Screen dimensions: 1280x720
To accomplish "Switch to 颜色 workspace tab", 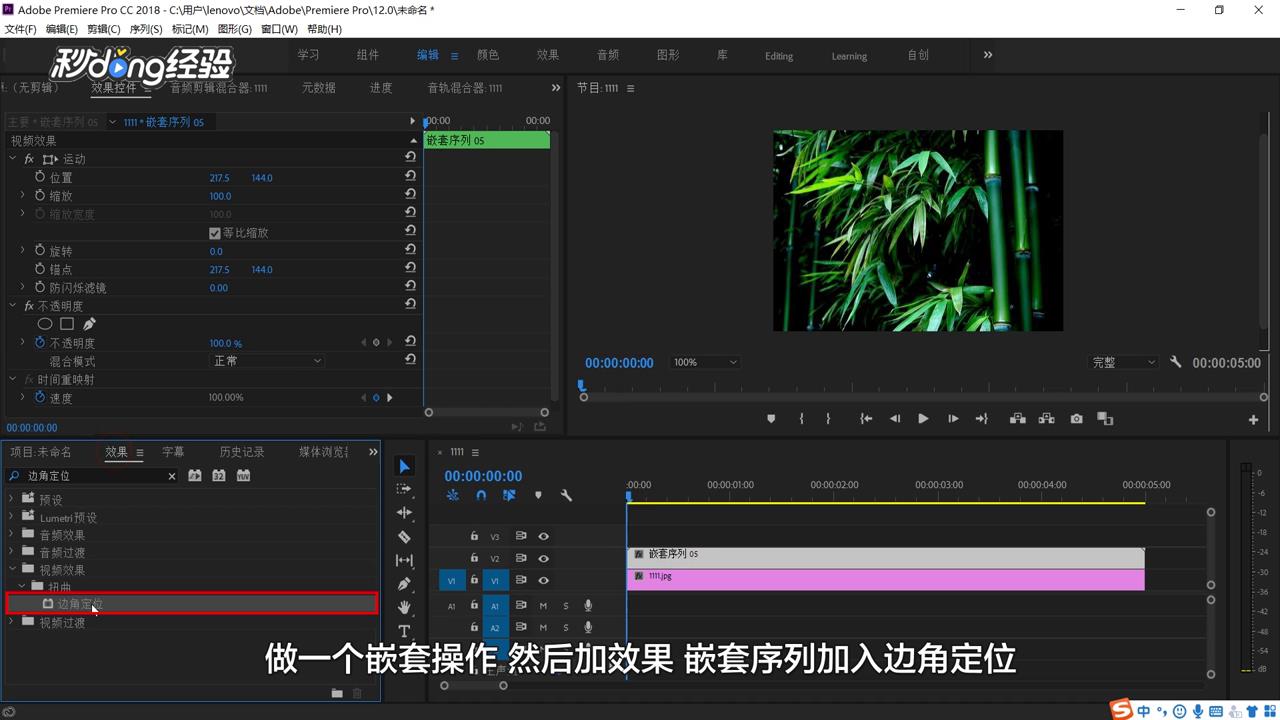I will (488, 55).
